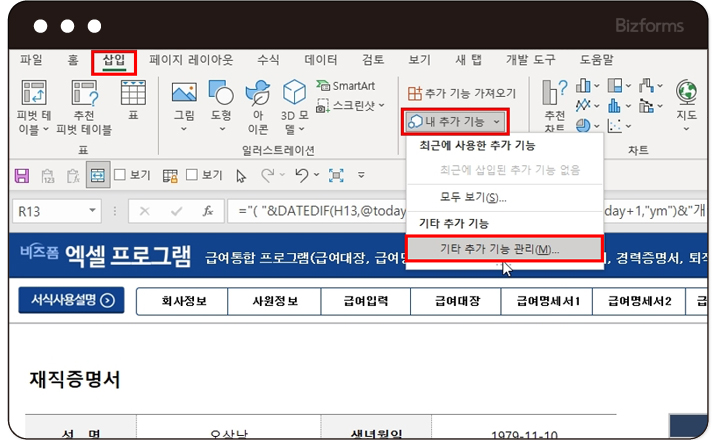Click the 지도 (Maps) globe icon

click(x=686, y=92)
